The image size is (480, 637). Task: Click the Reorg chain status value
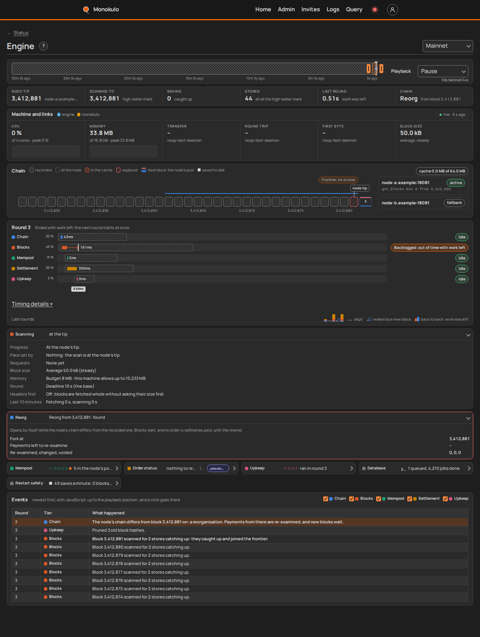[x=409, y=99]
